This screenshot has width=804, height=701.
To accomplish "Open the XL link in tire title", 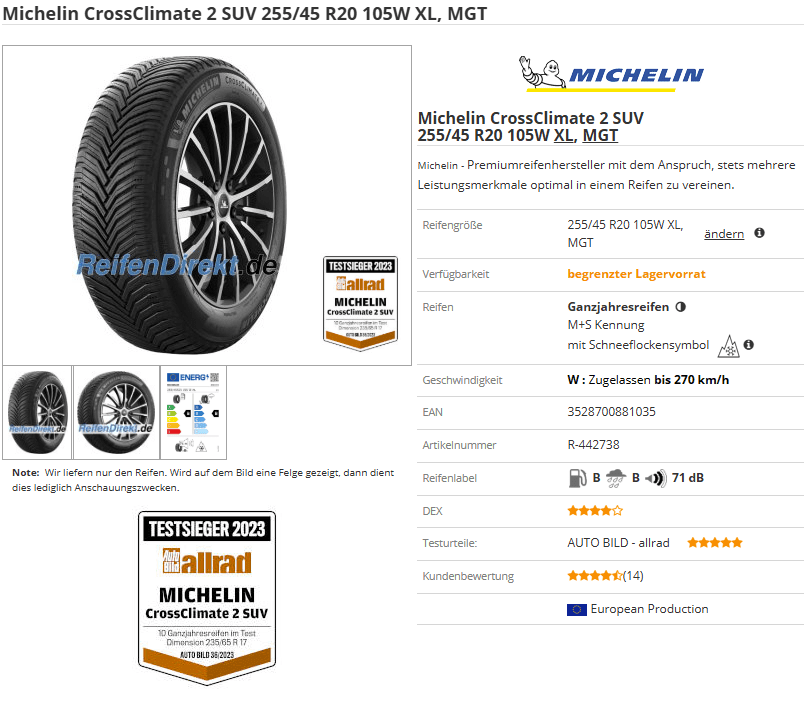I will pos(564,135).
